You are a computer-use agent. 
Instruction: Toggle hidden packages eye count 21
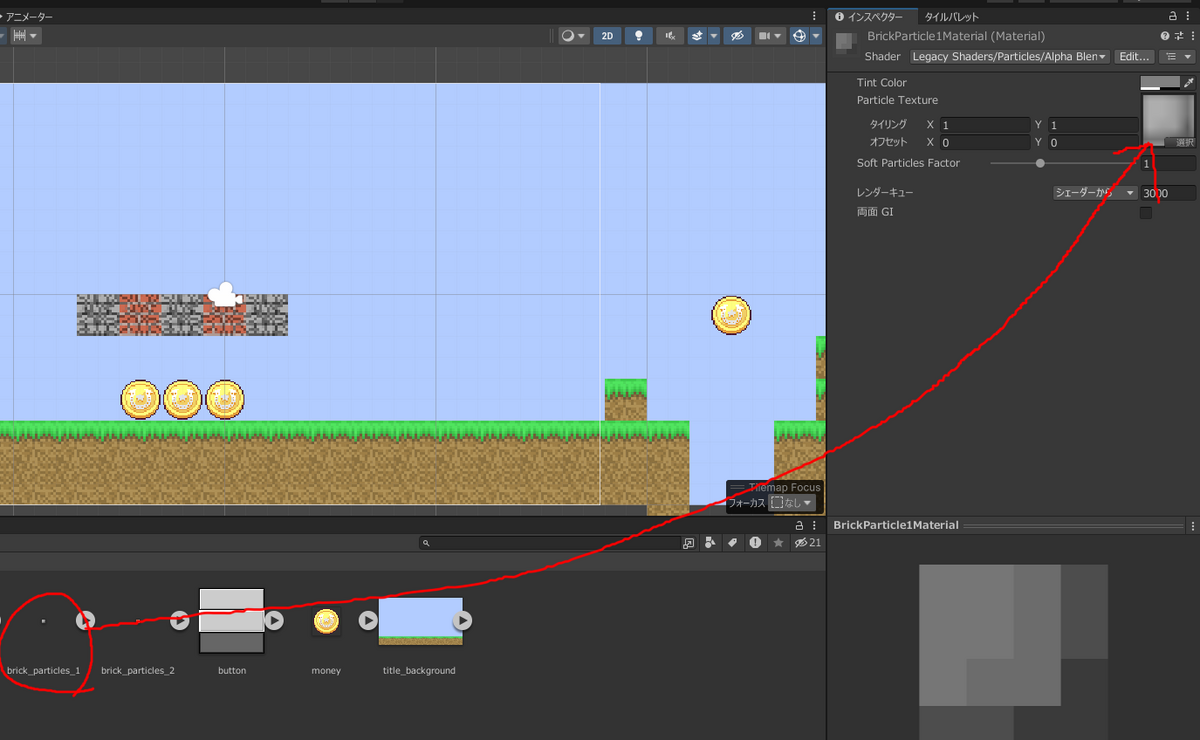click(x=807, y=543)
